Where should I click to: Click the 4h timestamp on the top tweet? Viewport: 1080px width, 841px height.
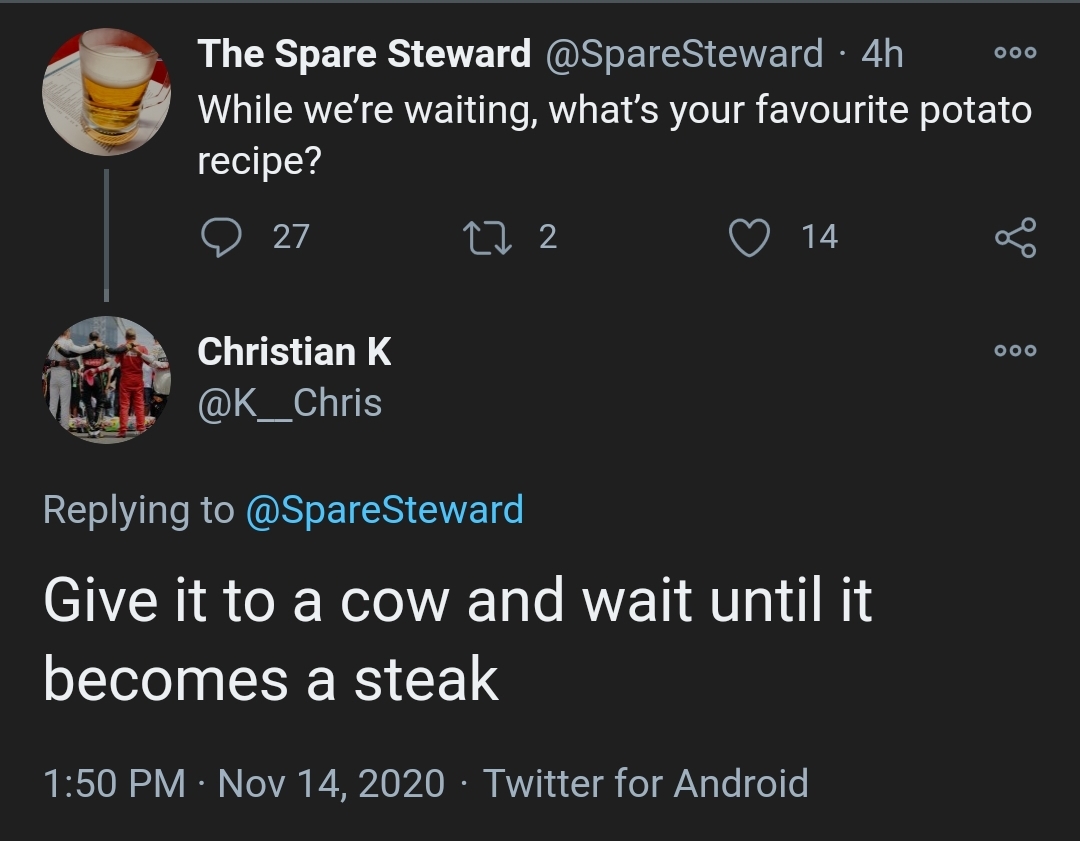[x=882, y=54]
